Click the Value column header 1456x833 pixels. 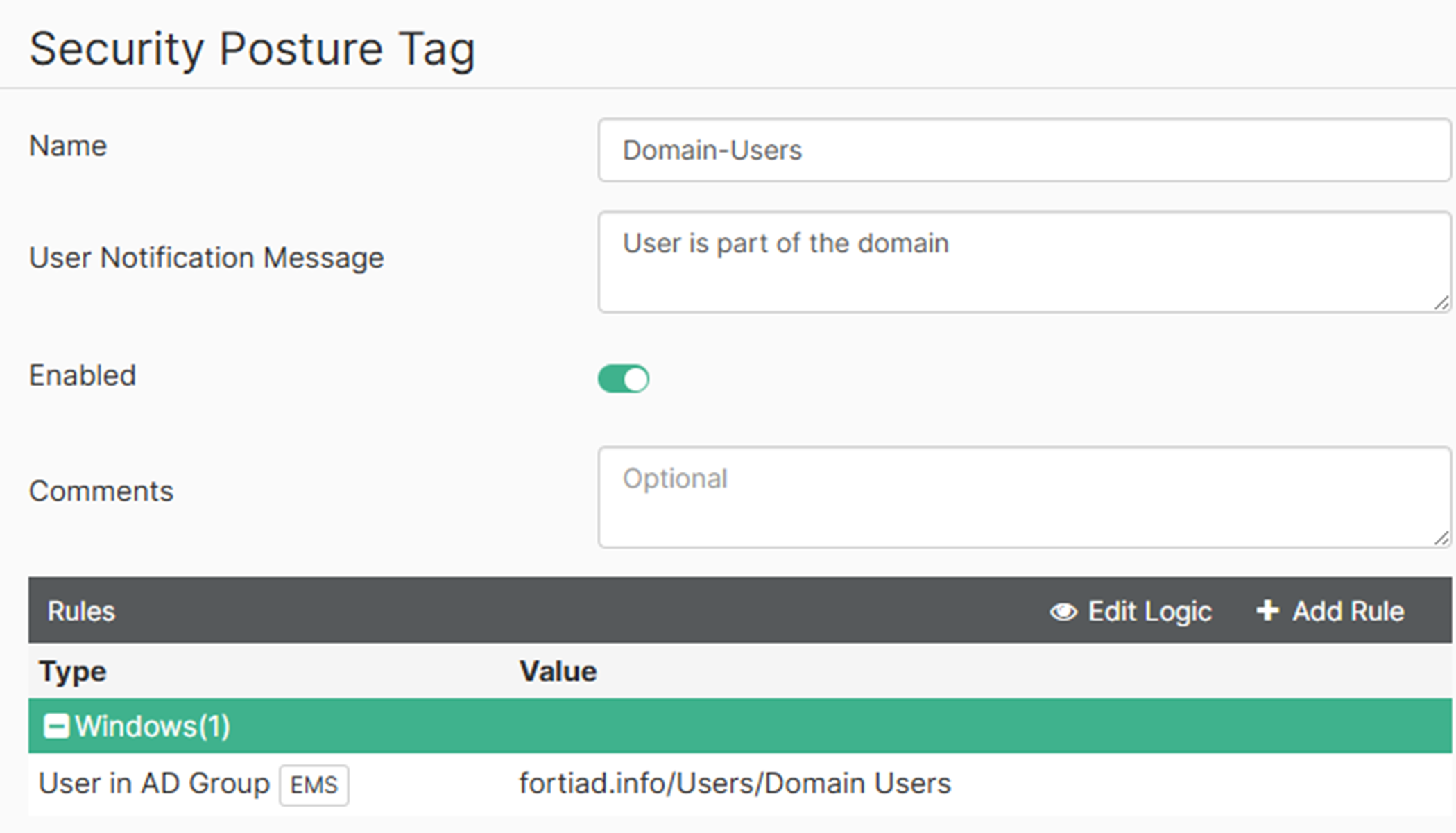(558, 671)
